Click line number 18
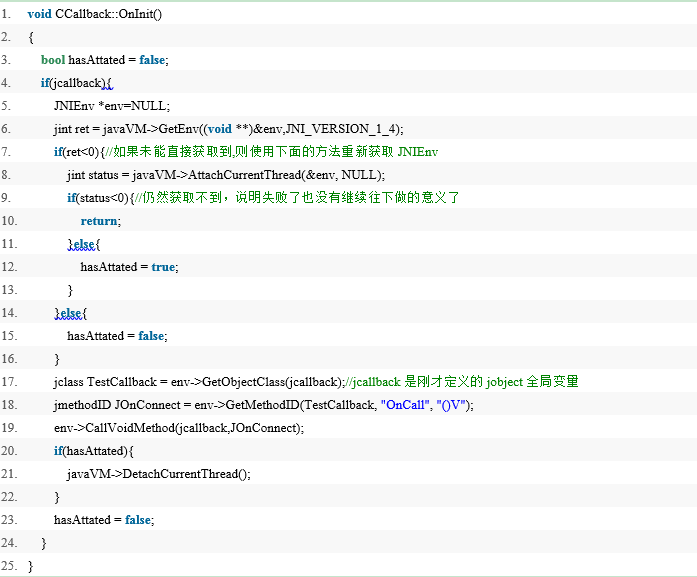 (x=9, y=405)
